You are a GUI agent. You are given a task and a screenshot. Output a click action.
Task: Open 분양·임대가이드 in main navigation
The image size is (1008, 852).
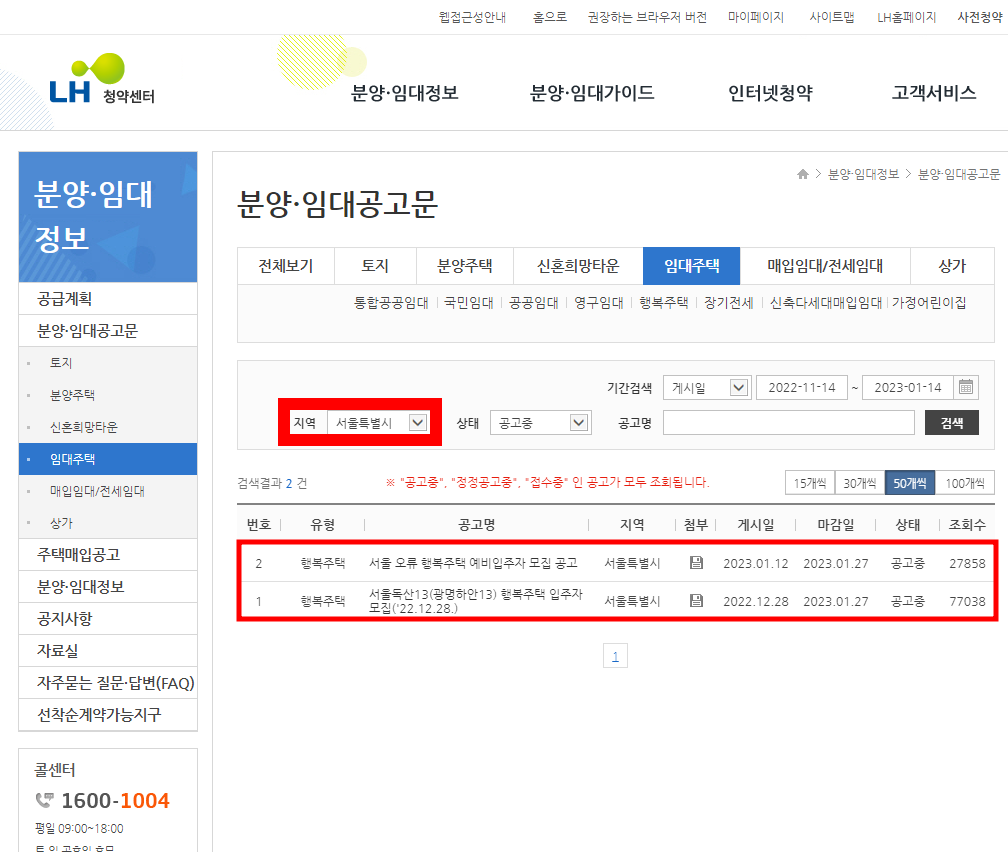591,93
